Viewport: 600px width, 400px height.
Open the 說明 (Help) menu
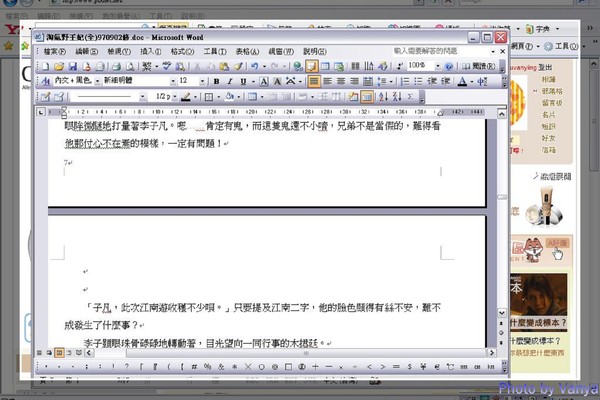(x=315, y=51)
